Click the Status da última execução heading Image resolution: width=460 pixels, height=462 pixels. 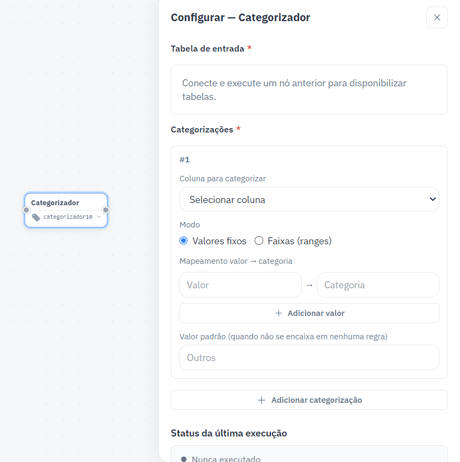coord(229,433)
